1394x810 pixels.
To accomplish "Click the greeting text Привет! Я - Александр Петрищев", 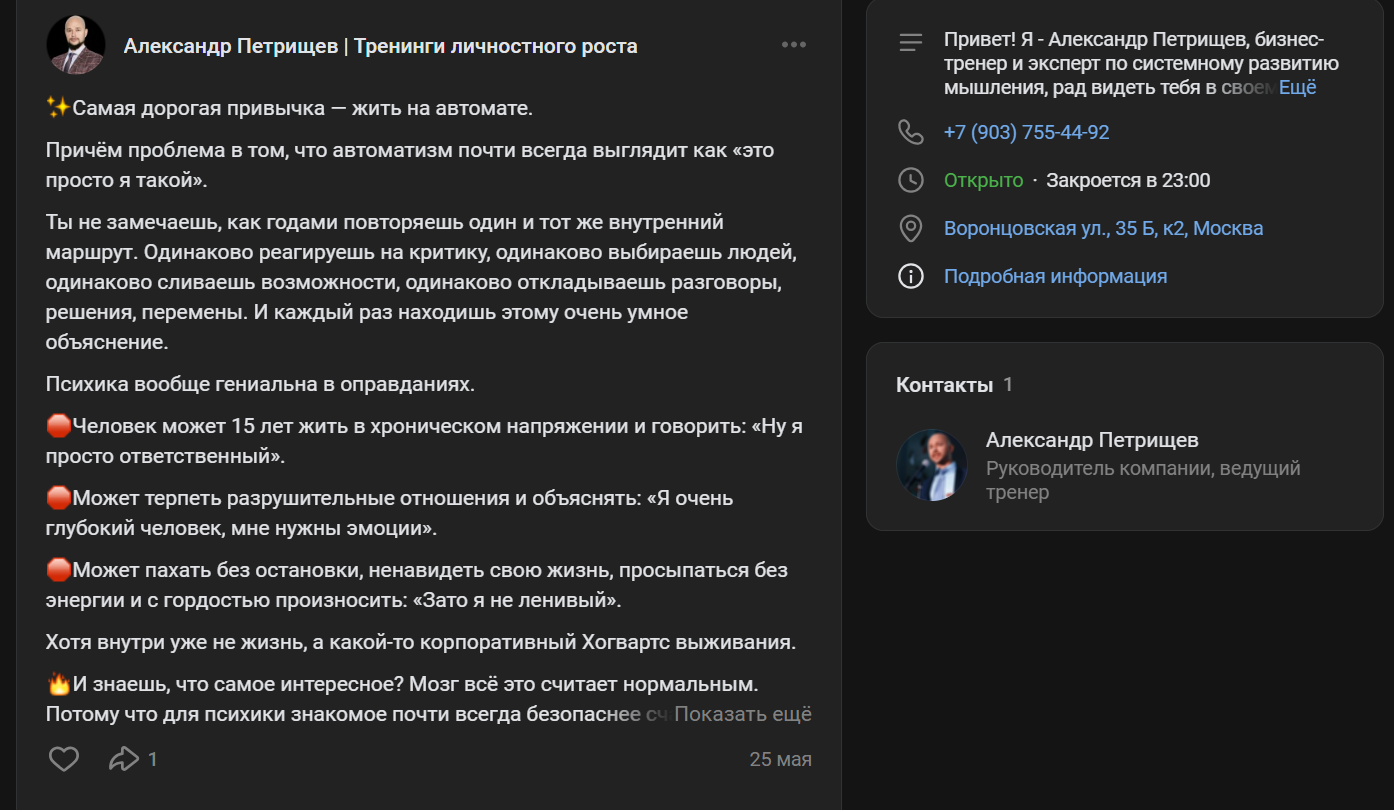I will (x=1141, y=63).
